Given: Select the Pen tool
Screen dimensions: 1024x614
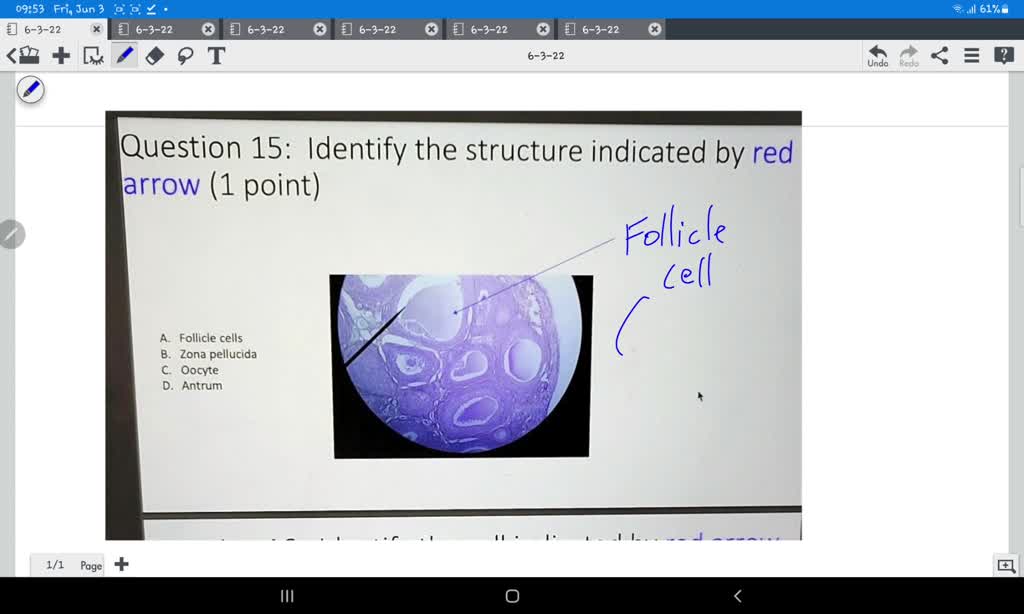Looking at the screenshot, I should click(x=124, y=56).
